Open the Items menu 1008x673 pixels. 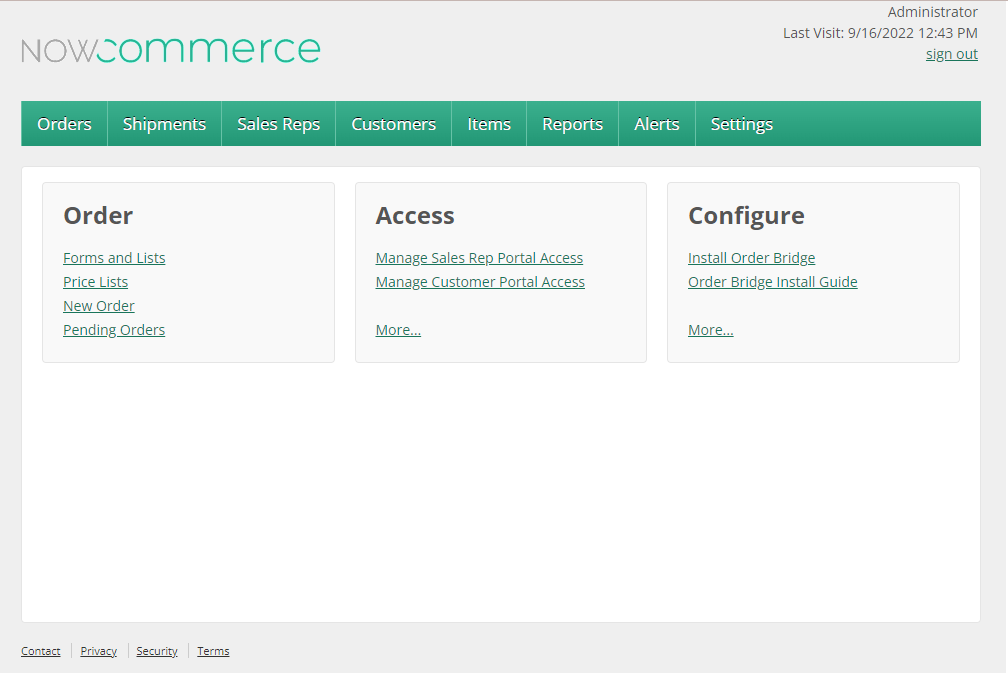pos(489,124)
